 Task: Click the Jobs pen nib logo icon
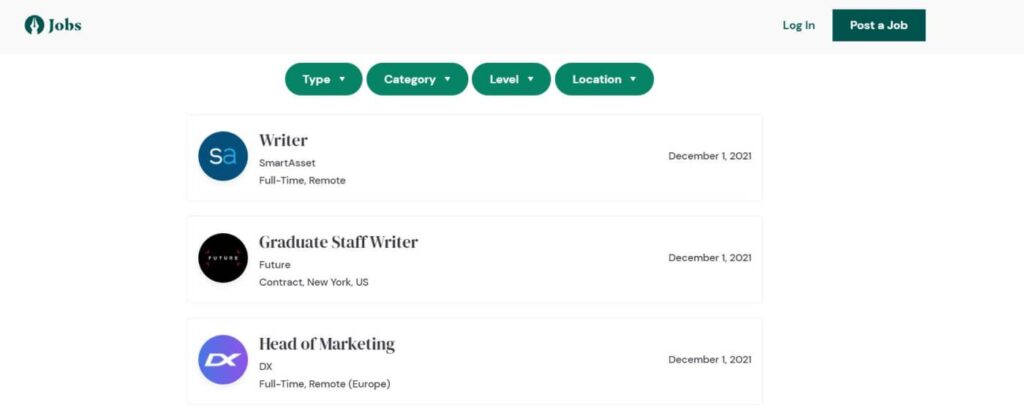coord(35,25)
